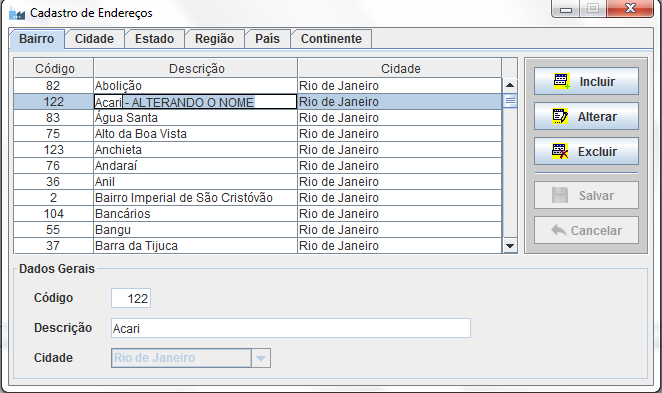
Task: Open the Cidade combo box arrow
Action: pos(261,358)
